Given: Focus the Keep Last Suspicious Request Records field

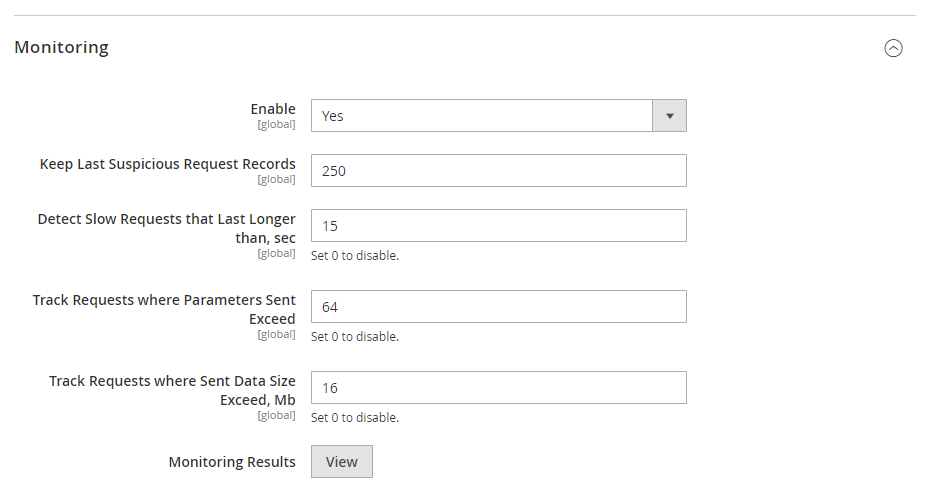Looking at the screenshot, I should tap(498, 171).
